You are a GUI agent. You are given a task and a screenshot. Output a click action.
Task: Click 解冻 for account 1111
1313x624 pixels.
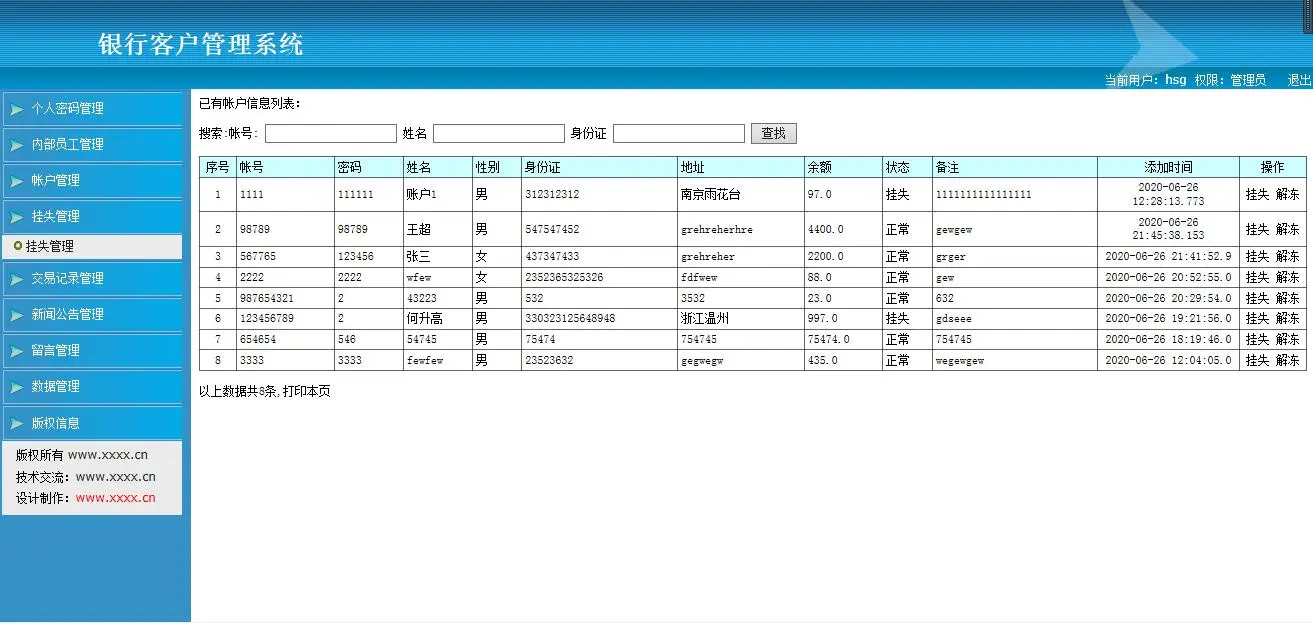click(x=1288, y=195)
